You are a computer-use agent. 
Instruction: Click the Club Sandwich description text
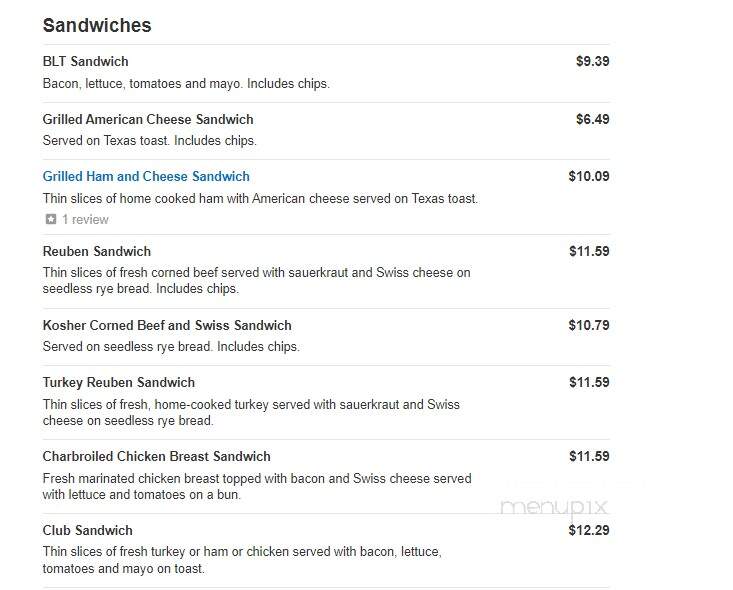coord(242,560)
